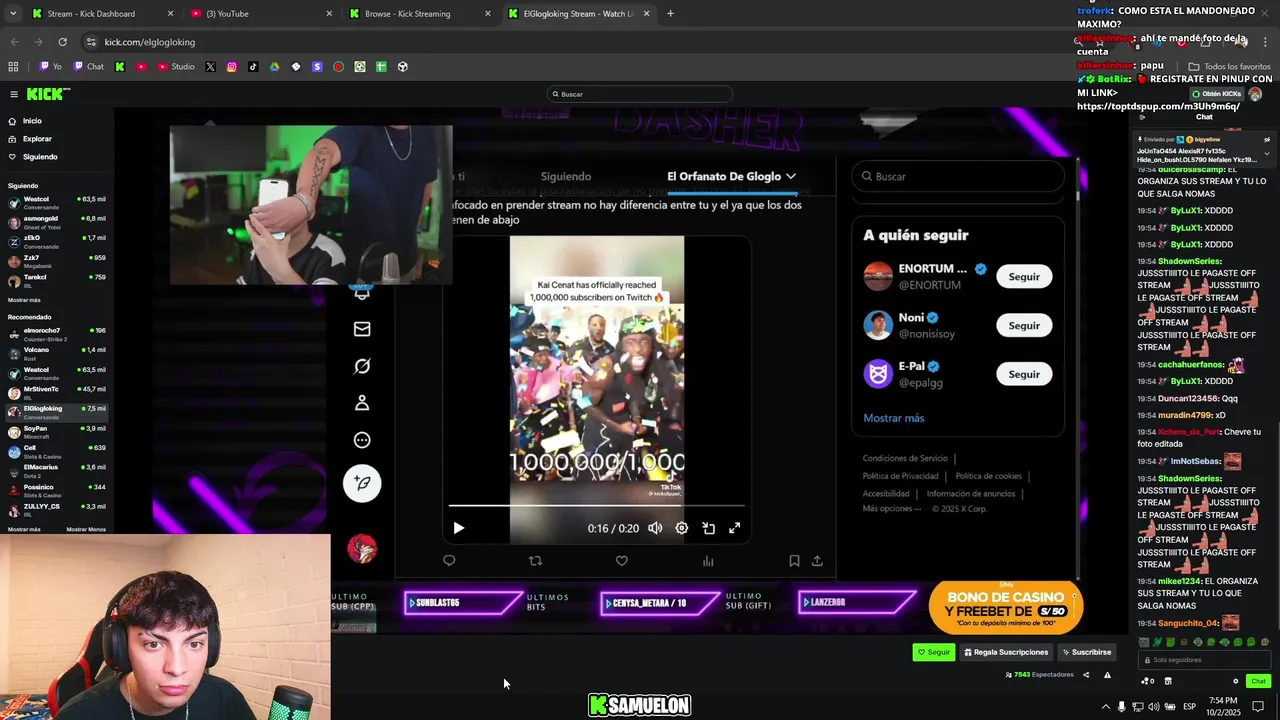Open the Windows volume tray icon

pyautogui.click(x=1154, y=707)
